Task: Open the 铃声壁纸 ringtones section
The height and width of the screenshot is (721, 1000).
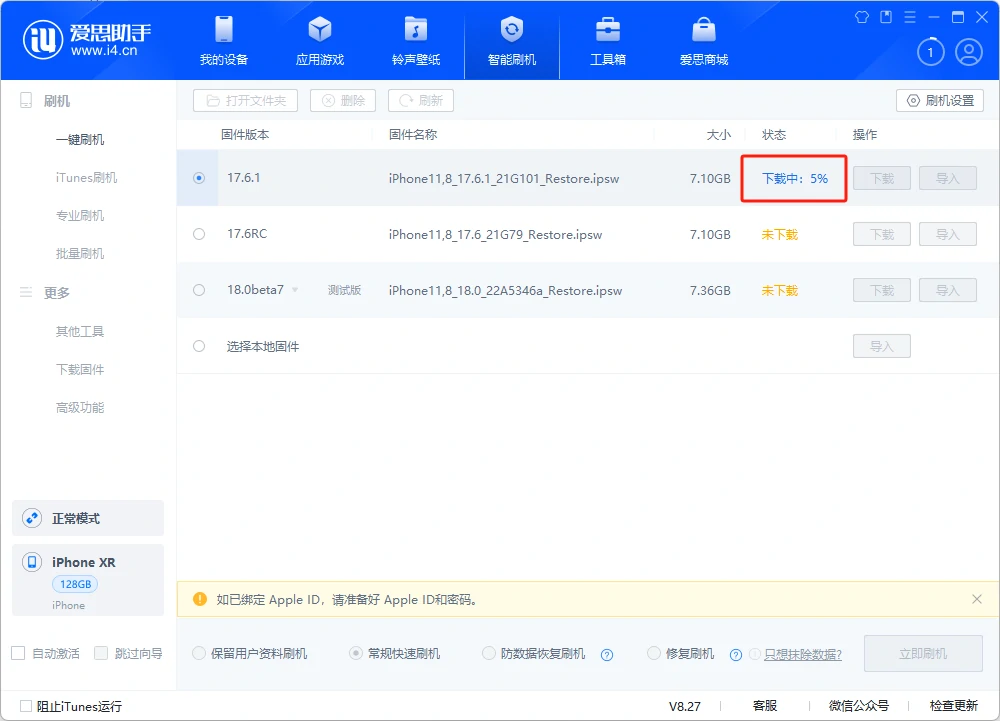Action: pos(416,41)
